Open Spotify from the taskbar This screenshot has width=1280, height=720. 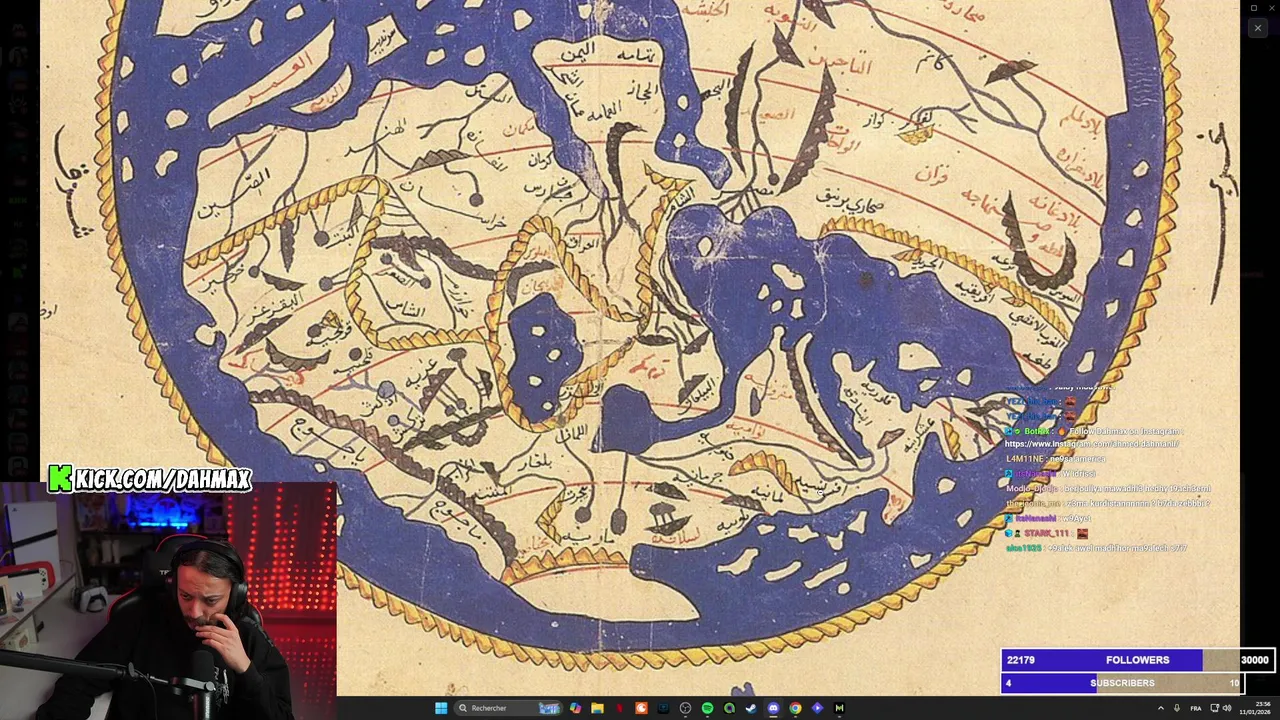pyautogui.click(x=707, y=708)
